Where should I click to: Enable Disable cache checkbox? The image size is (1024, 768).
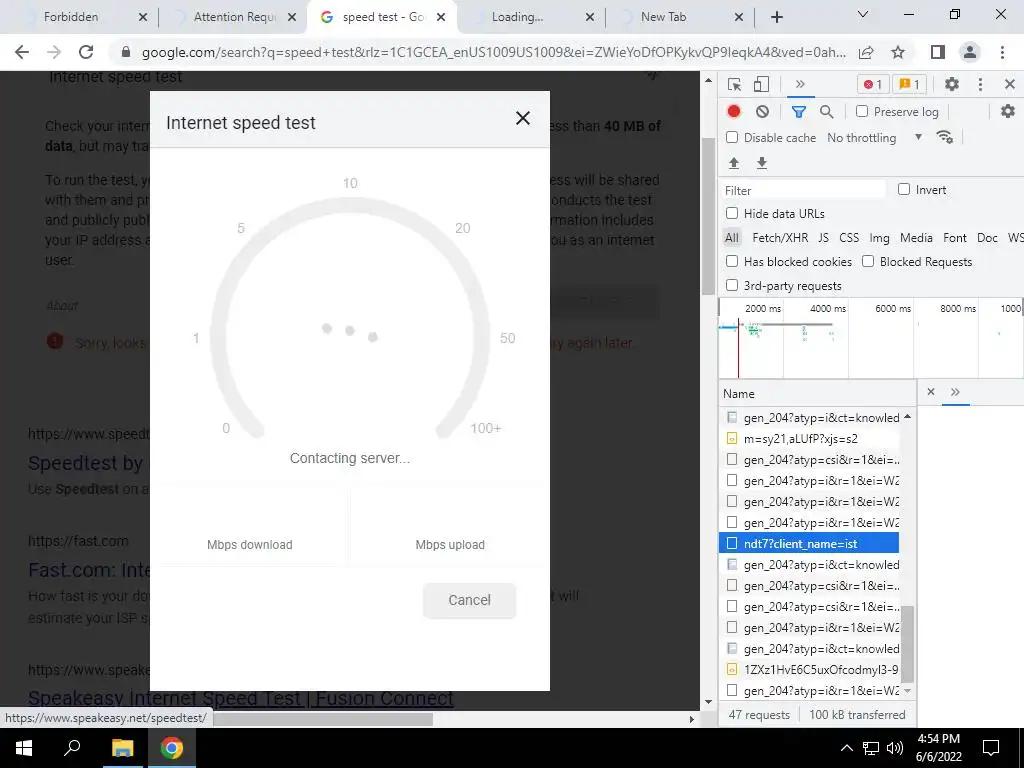coord(732,138)
